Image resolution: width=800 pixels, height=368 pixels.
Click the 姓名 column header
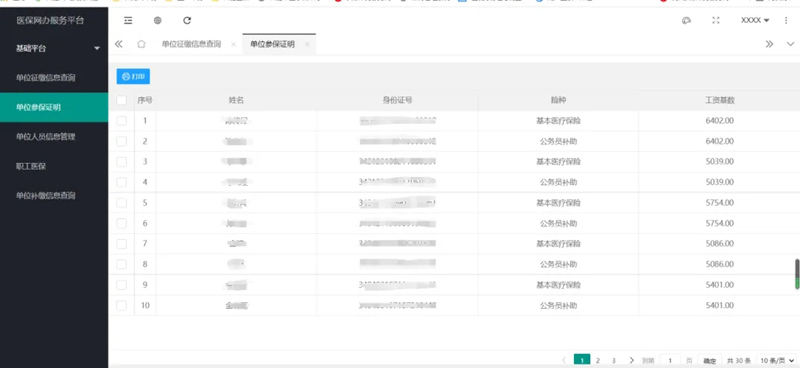[x=236, y=101]
